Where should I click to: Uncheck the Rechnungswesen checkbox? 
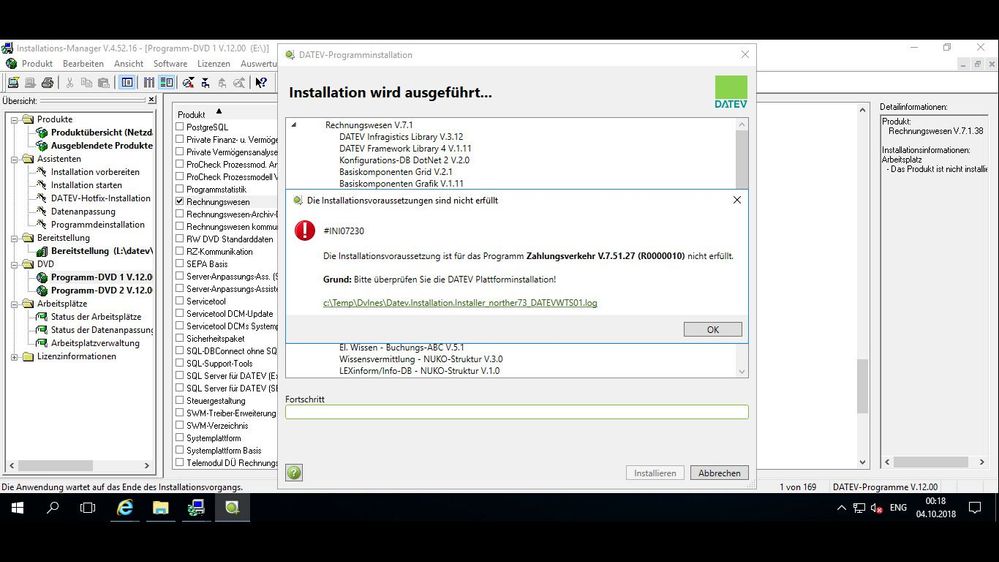180,201
